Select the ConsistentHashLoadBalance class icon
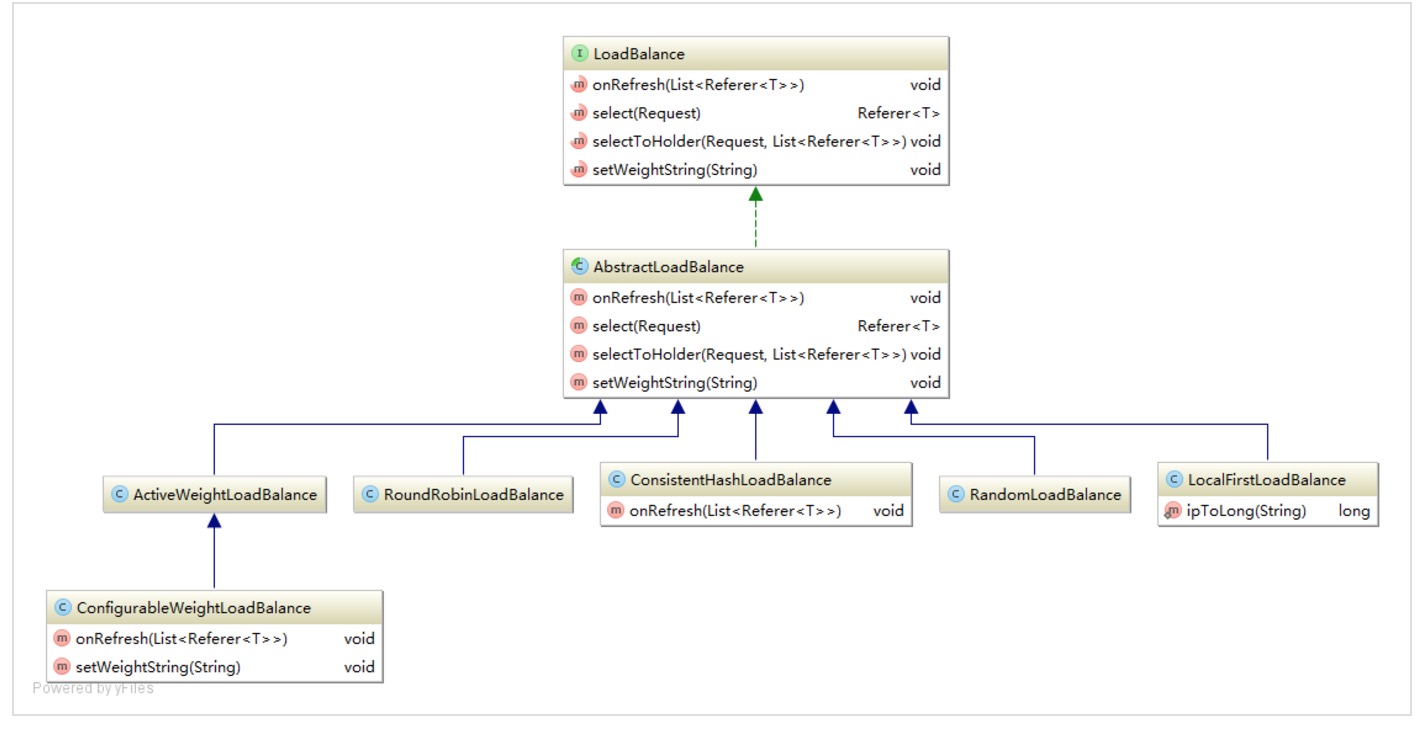 [x=616, y=480]
